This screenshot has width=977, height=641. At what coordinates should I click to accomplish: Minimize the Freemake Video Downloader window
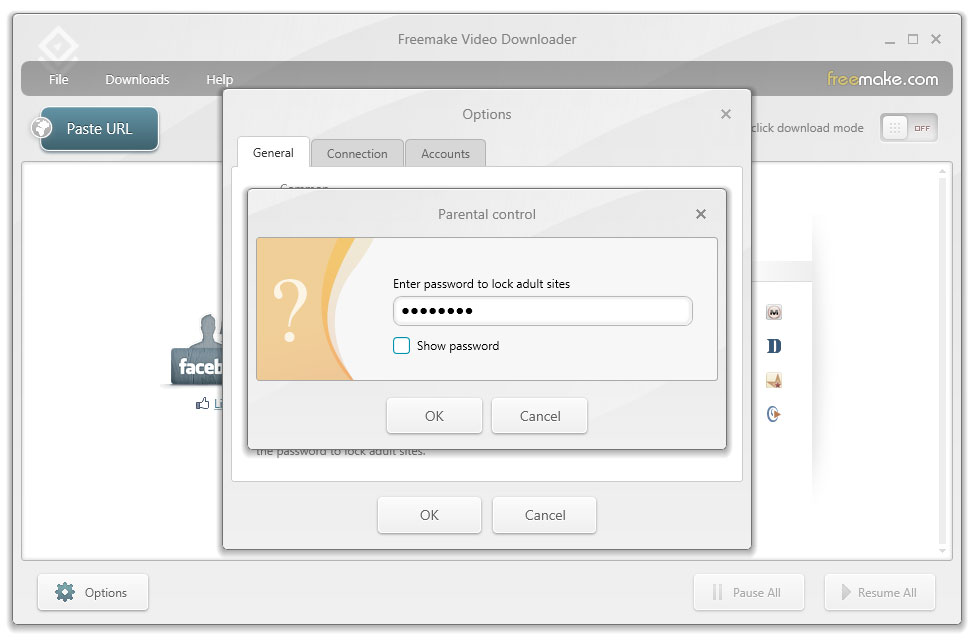click(x=890, y=40)
